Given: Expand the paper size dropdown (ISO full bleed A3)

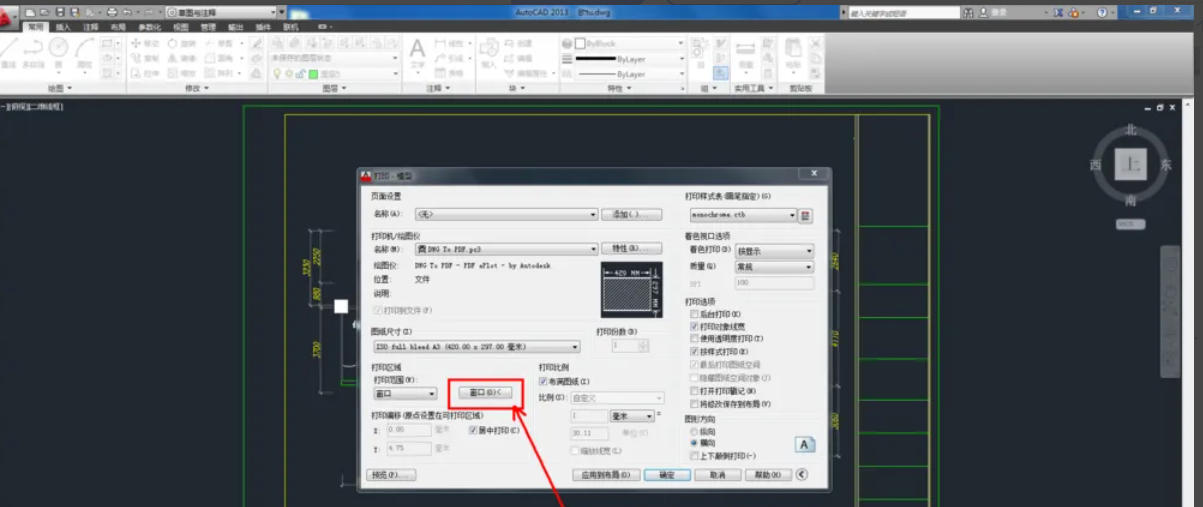Looking at the screenshot, I should (x=574, y=346).
